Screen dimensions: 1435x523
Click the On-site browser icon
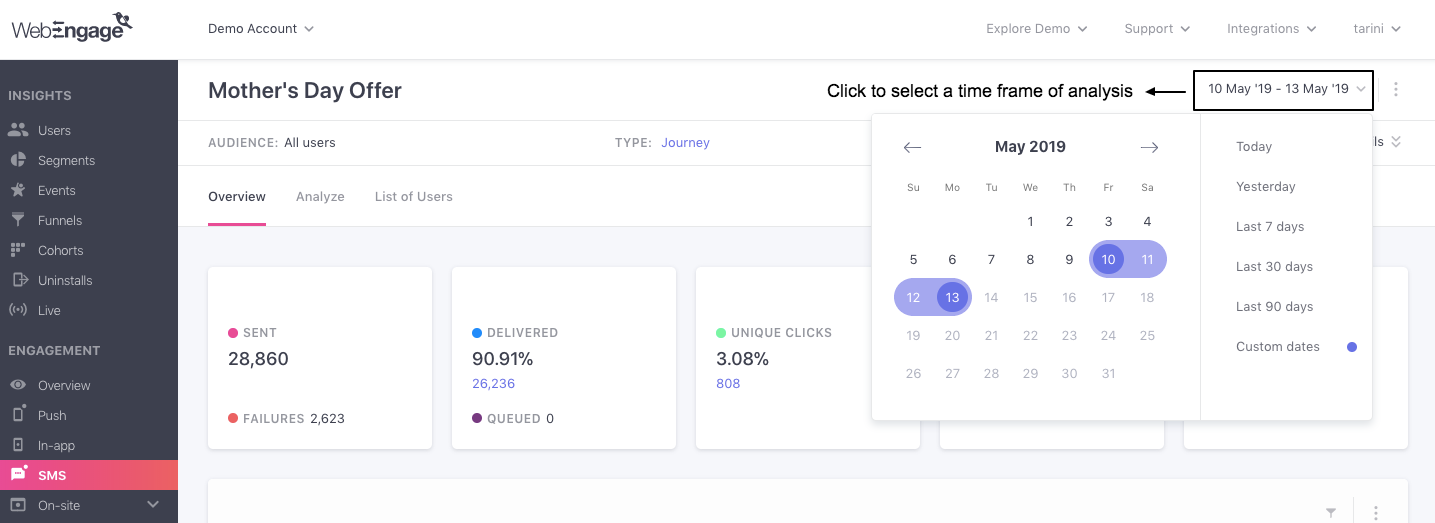(18, 505)
